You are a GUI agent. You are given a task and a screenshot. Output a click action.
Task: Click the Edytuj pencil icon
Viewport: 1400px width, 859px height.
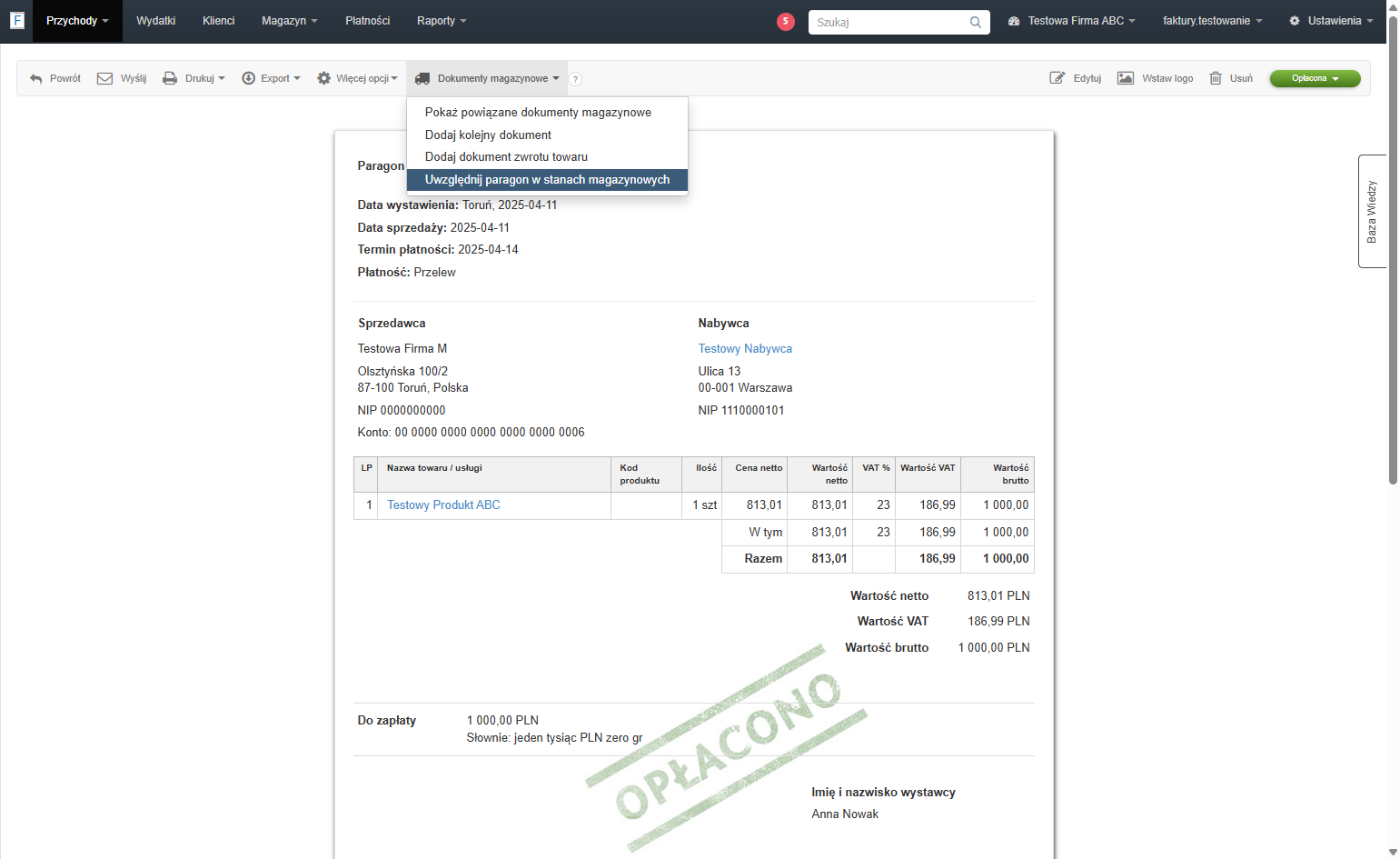tap(1057, 78)
